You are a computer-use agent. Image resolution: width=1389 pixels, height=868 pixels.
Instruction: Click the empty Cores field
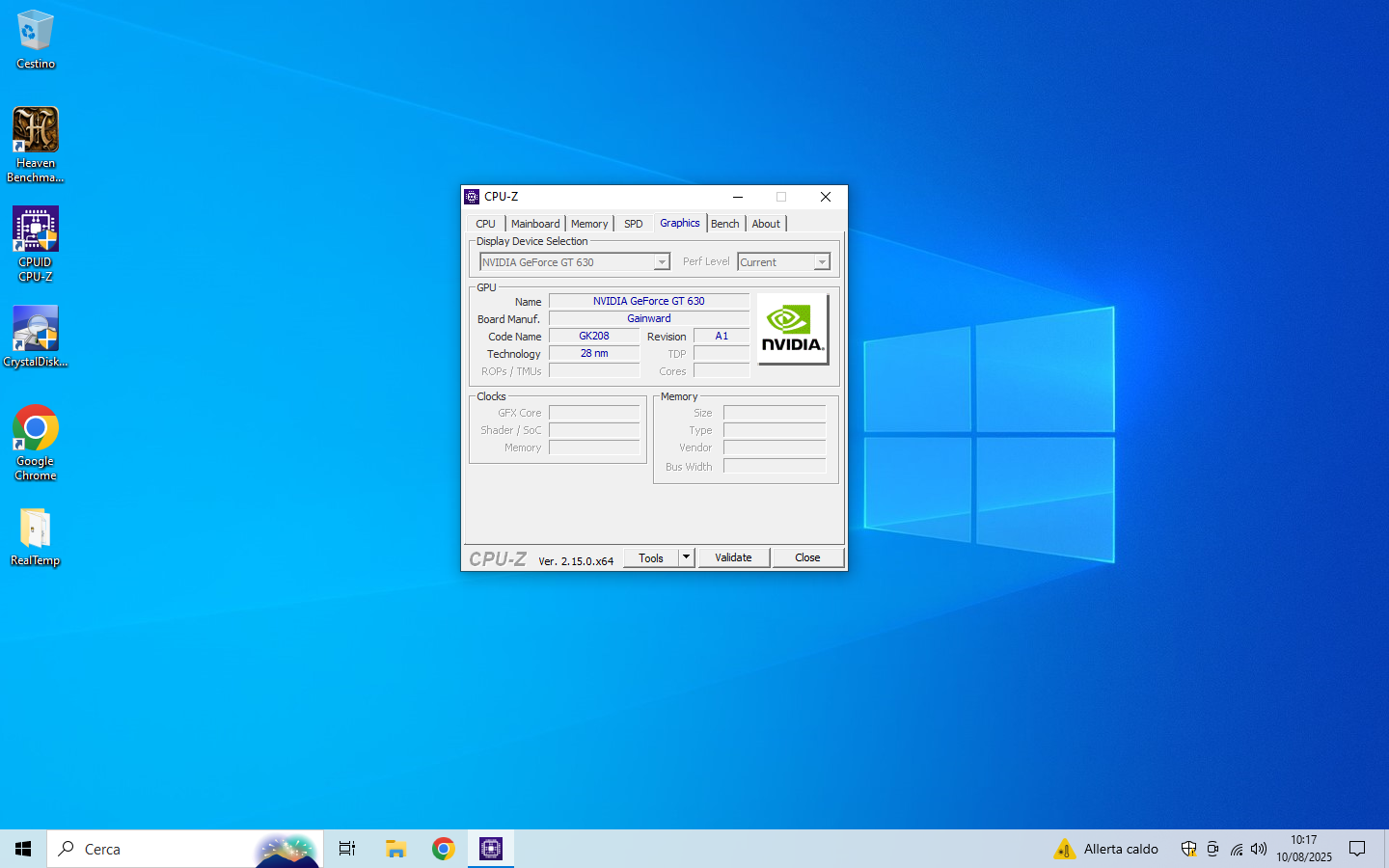tap(722, 371)
